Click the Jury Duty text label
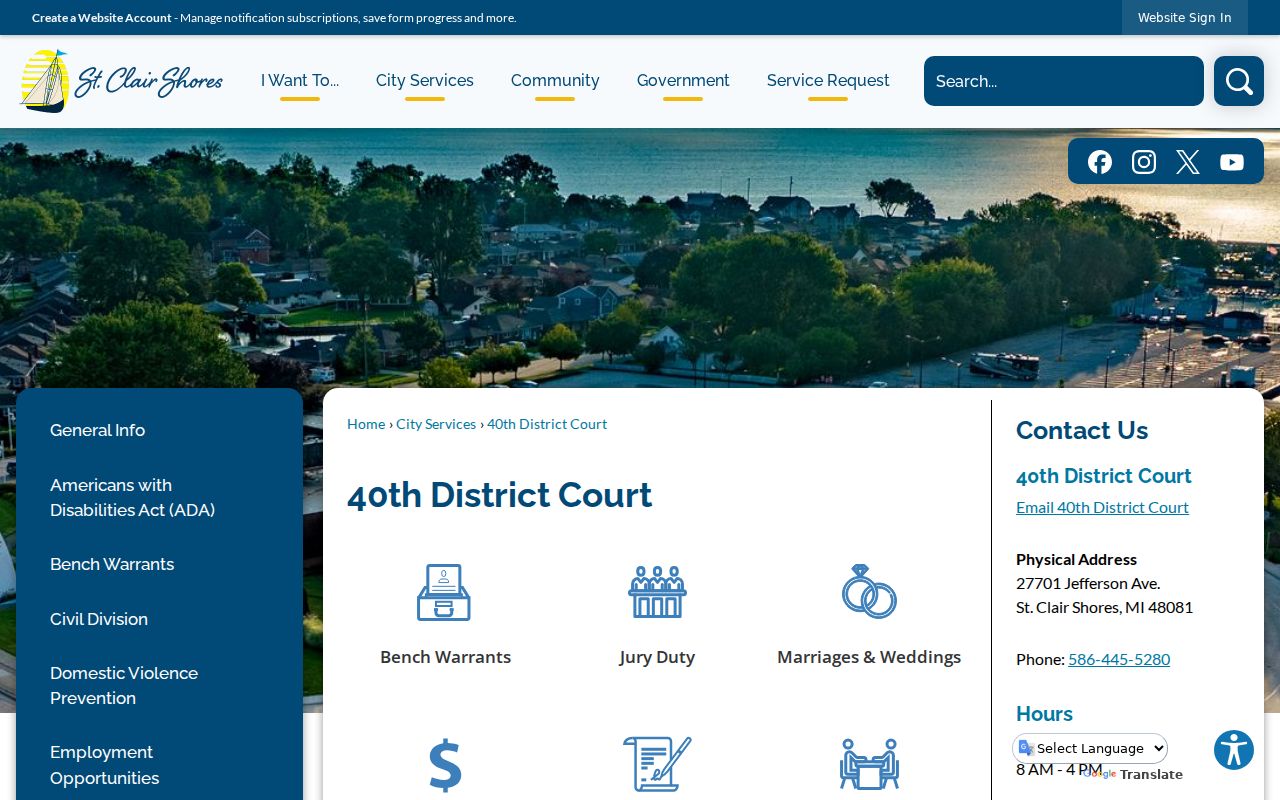1280x800 pixels. coord(657,657)
